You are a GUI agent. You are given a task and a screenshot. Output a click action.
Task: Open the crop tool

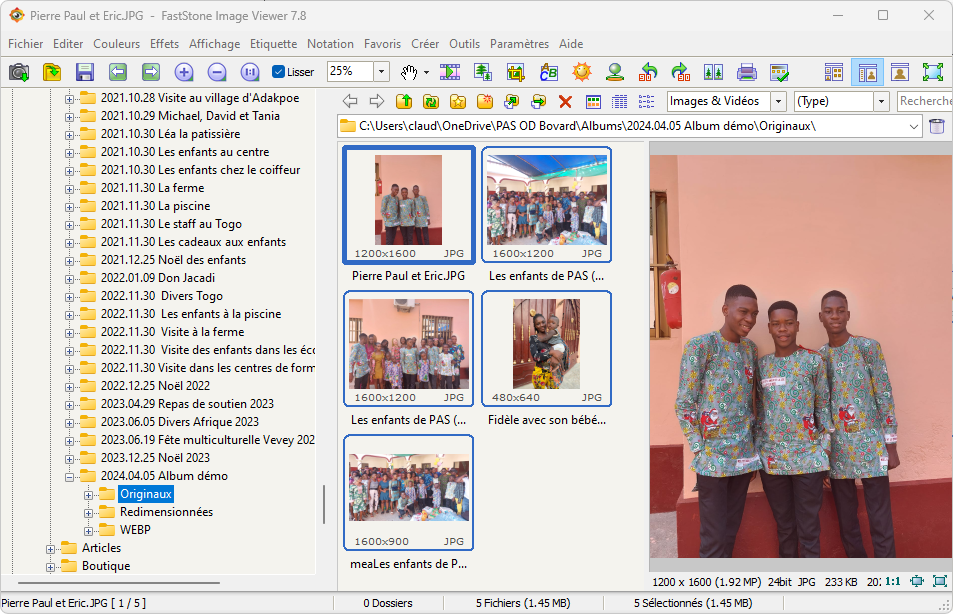[x=515, y=72]
